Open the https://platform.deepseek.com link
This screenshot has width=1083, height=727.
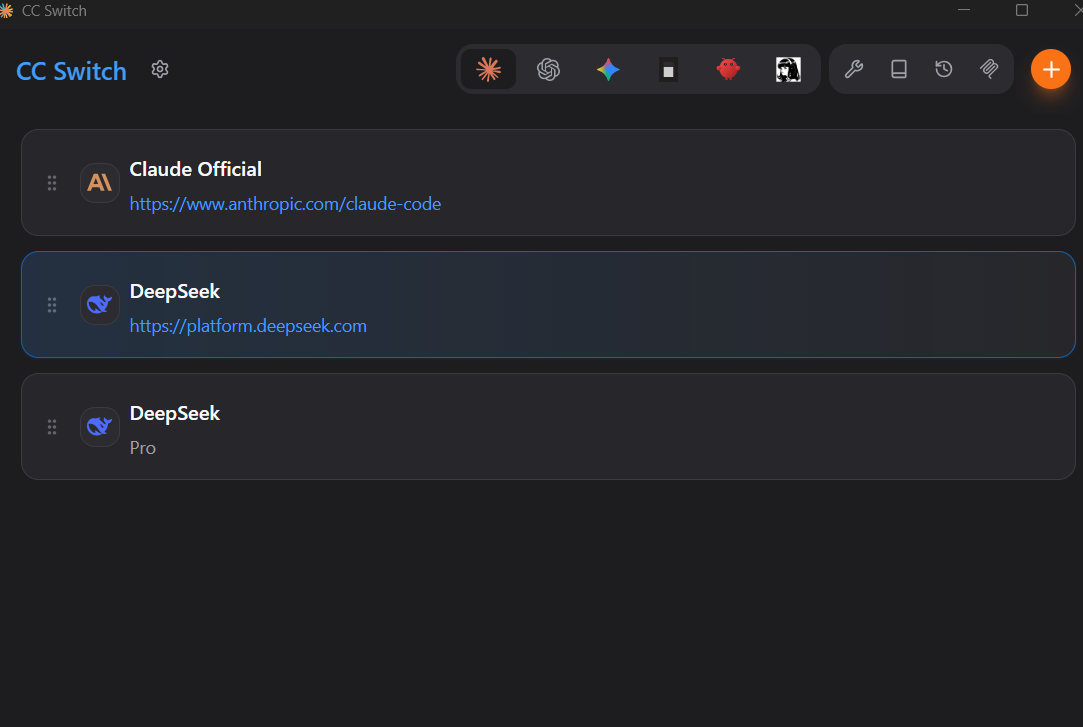248,326
